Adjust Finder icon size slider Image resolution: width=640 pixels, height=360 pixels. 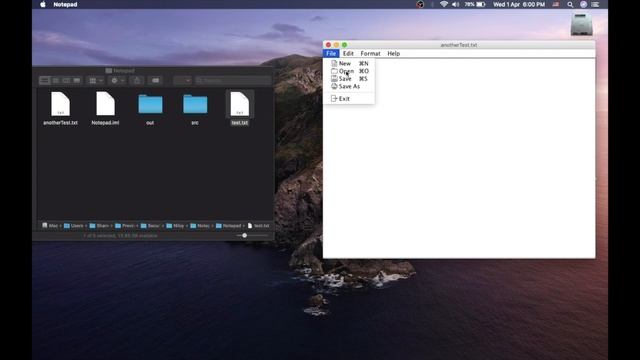click(x=244, y=236)
